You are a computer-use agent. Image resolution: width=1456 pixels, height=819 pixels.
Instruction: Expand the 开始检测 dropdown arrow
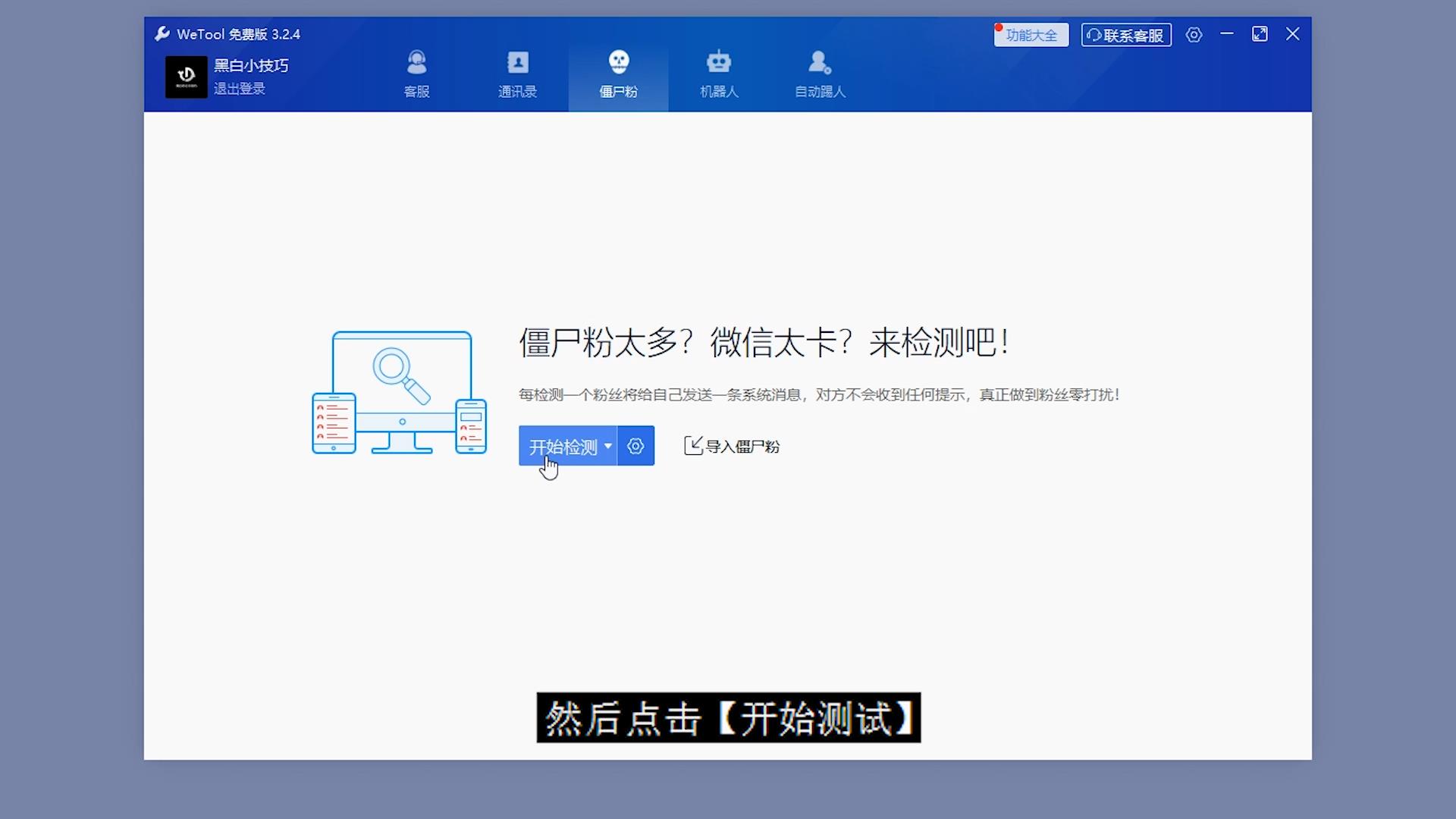(608, 445)
